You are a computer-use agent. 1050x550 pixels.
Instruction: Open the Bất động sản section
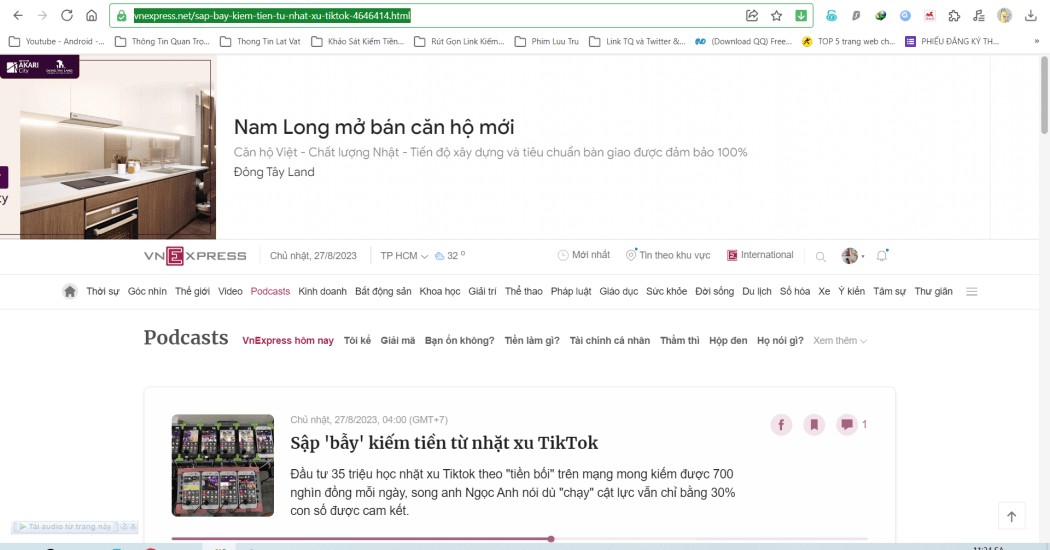pos(383,291)
